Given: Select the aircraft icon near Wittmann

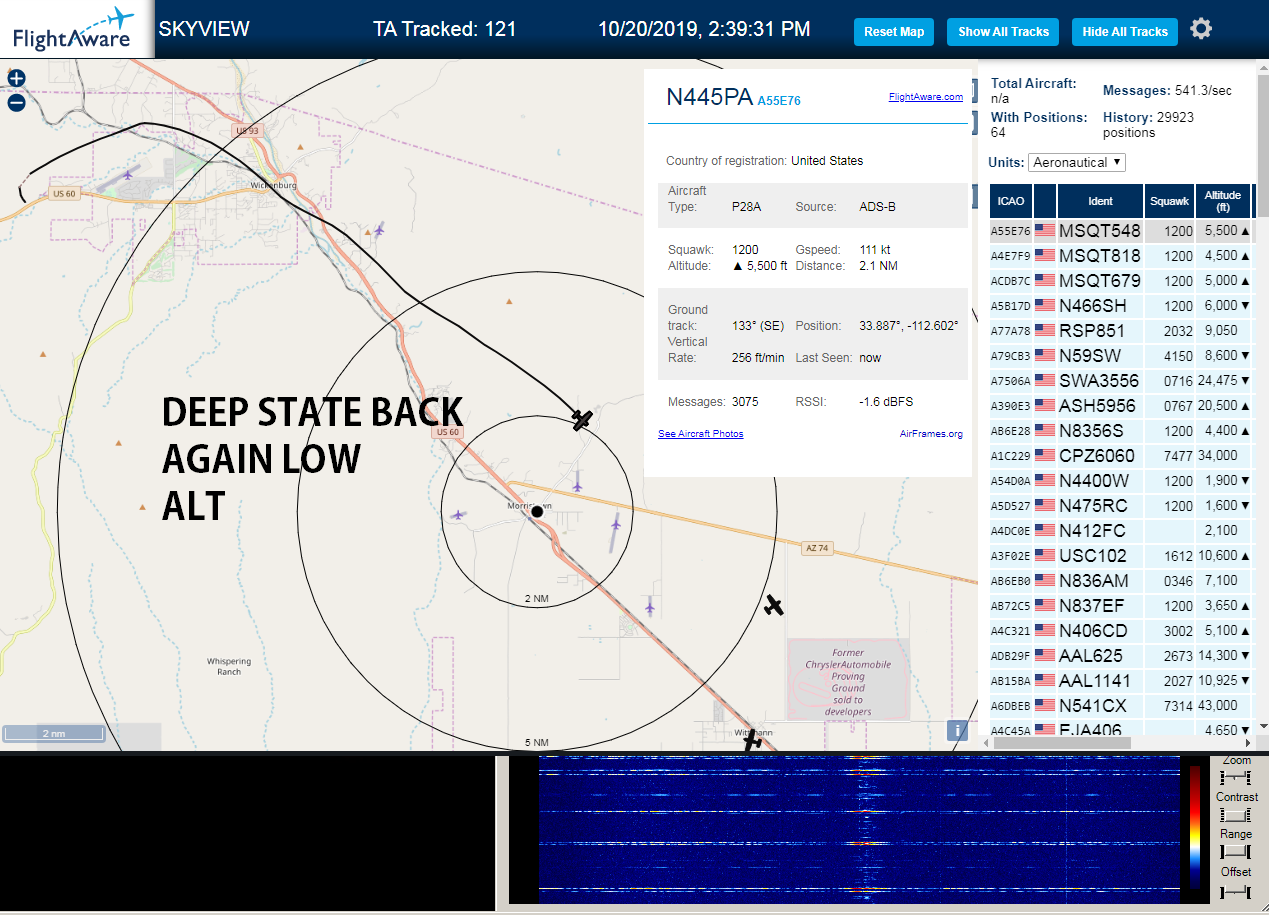Looking at the screenshot, I should click(753, 741).
